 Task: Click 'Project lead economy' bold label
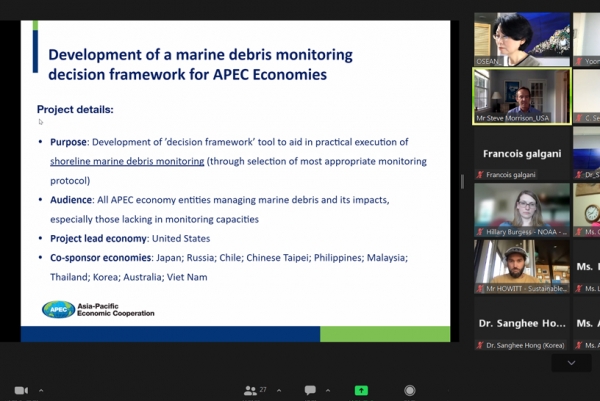[x=98, y=239]
